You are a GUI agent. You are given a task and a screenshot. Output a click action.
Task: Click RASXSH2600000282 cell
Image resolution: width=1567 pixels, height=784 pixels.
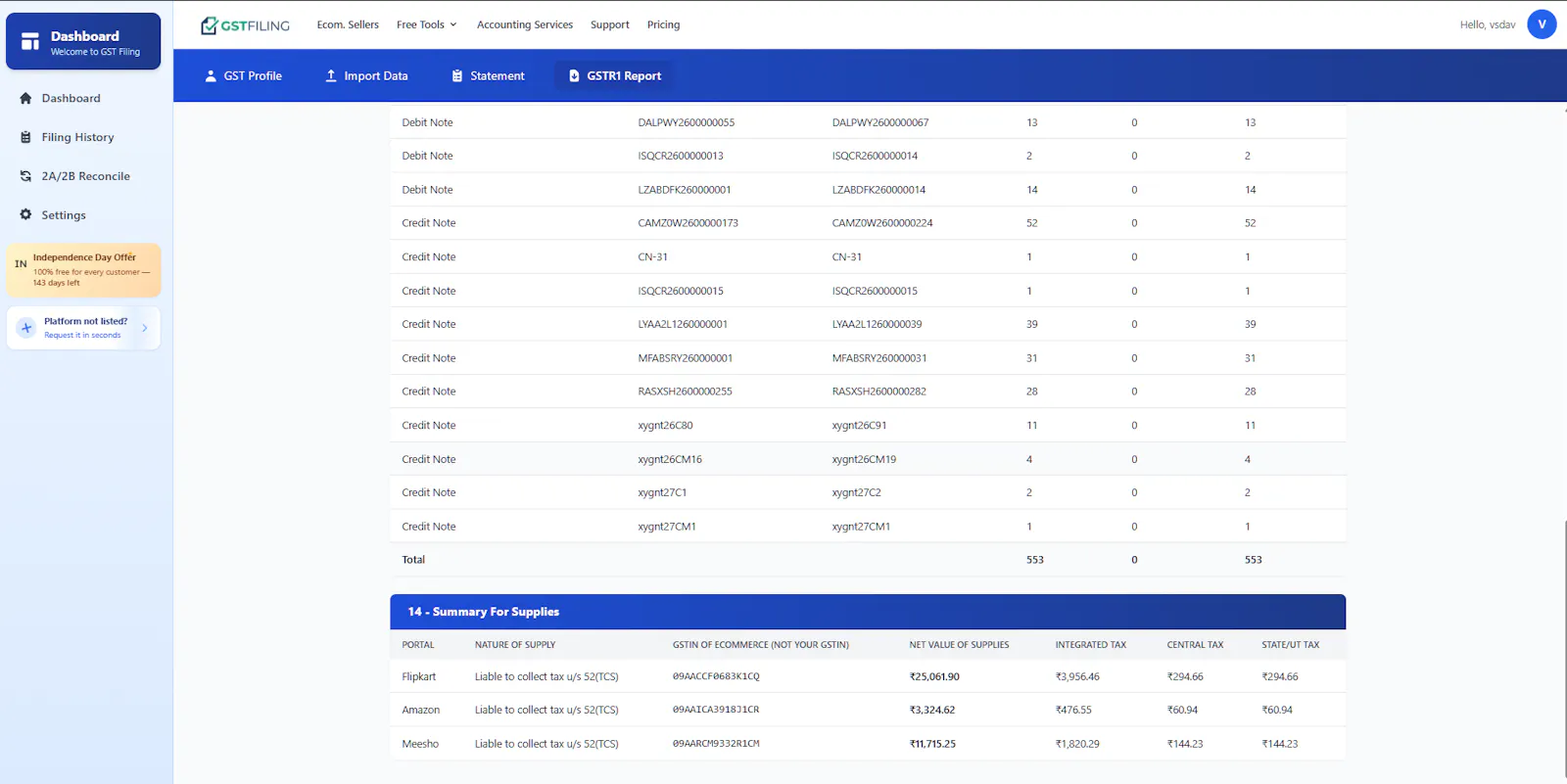878,392
